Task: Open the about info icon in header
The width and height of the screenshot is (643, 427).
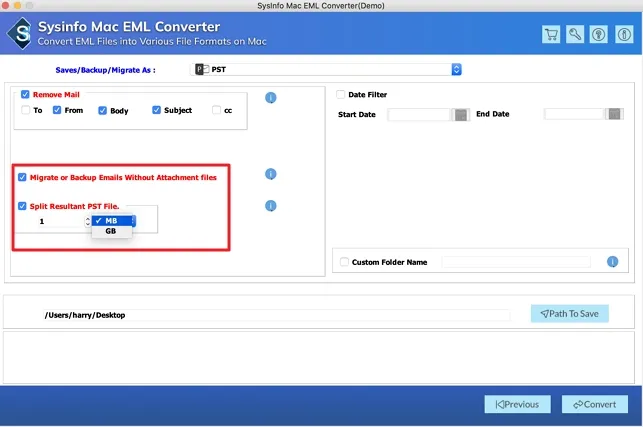Action: click(x=624, y=34)
